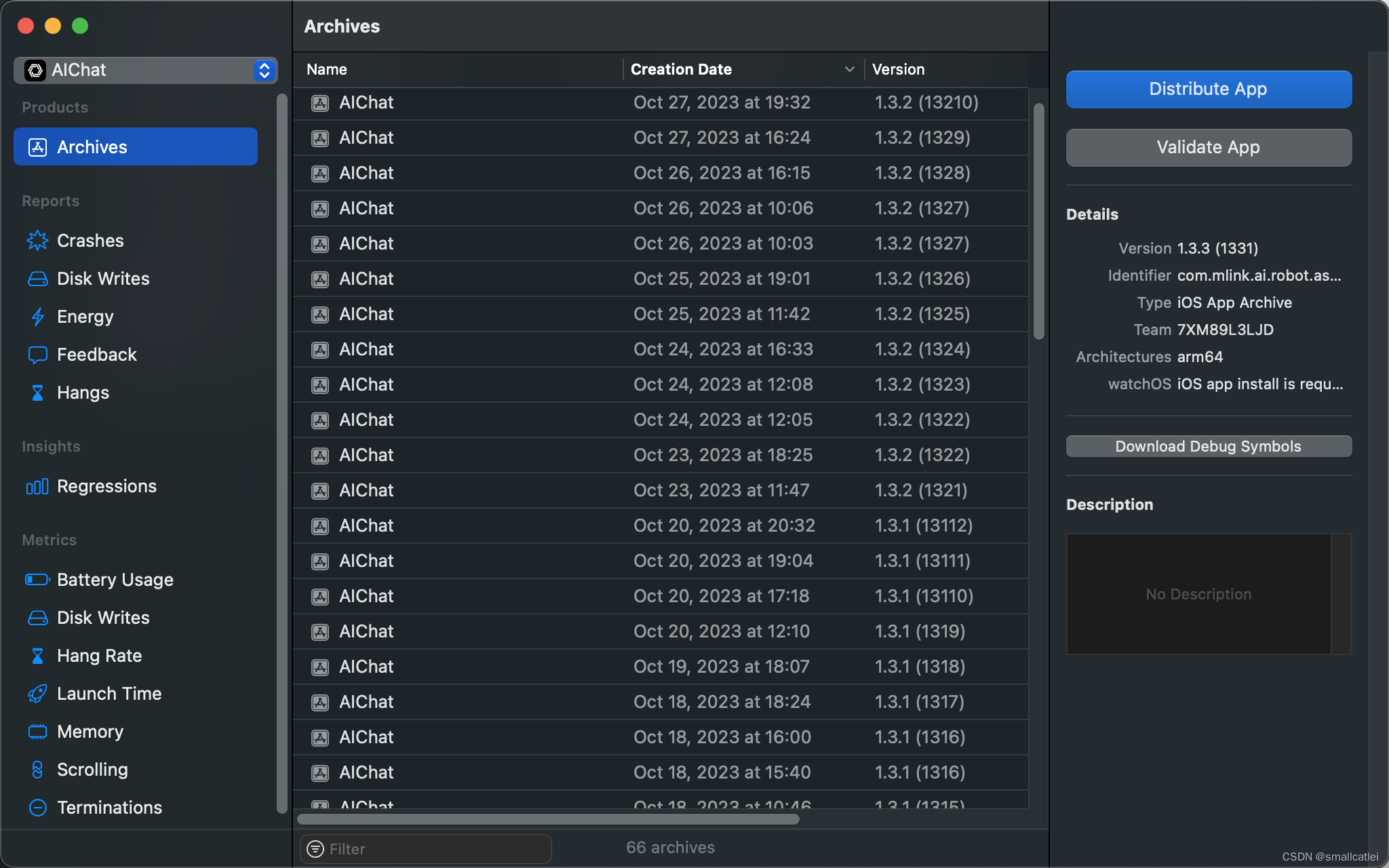This screenshot has height=868, width=1389.
Task: Select 'Oct 26, 2023 at 10:03' row date
Action: coord(723,243)
